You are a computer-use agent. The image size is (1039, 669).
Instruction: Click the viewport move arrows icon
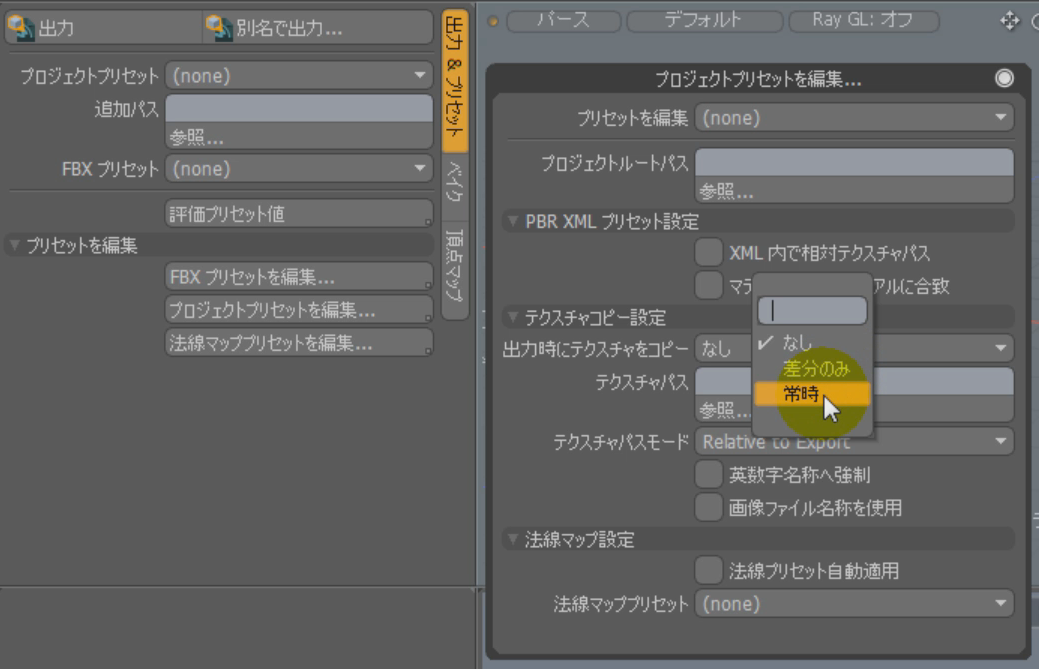(x=1009, y=20)
